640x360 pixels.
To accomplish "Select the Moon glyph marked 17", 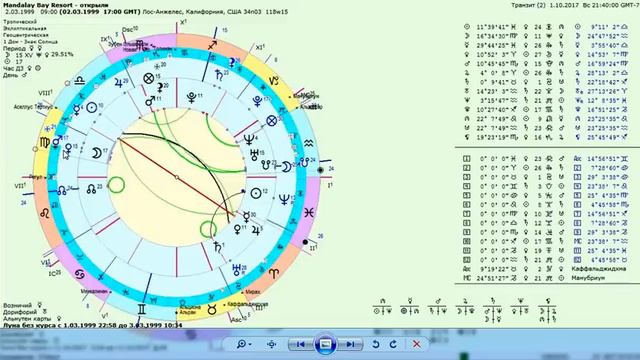I will coord(96,153).
